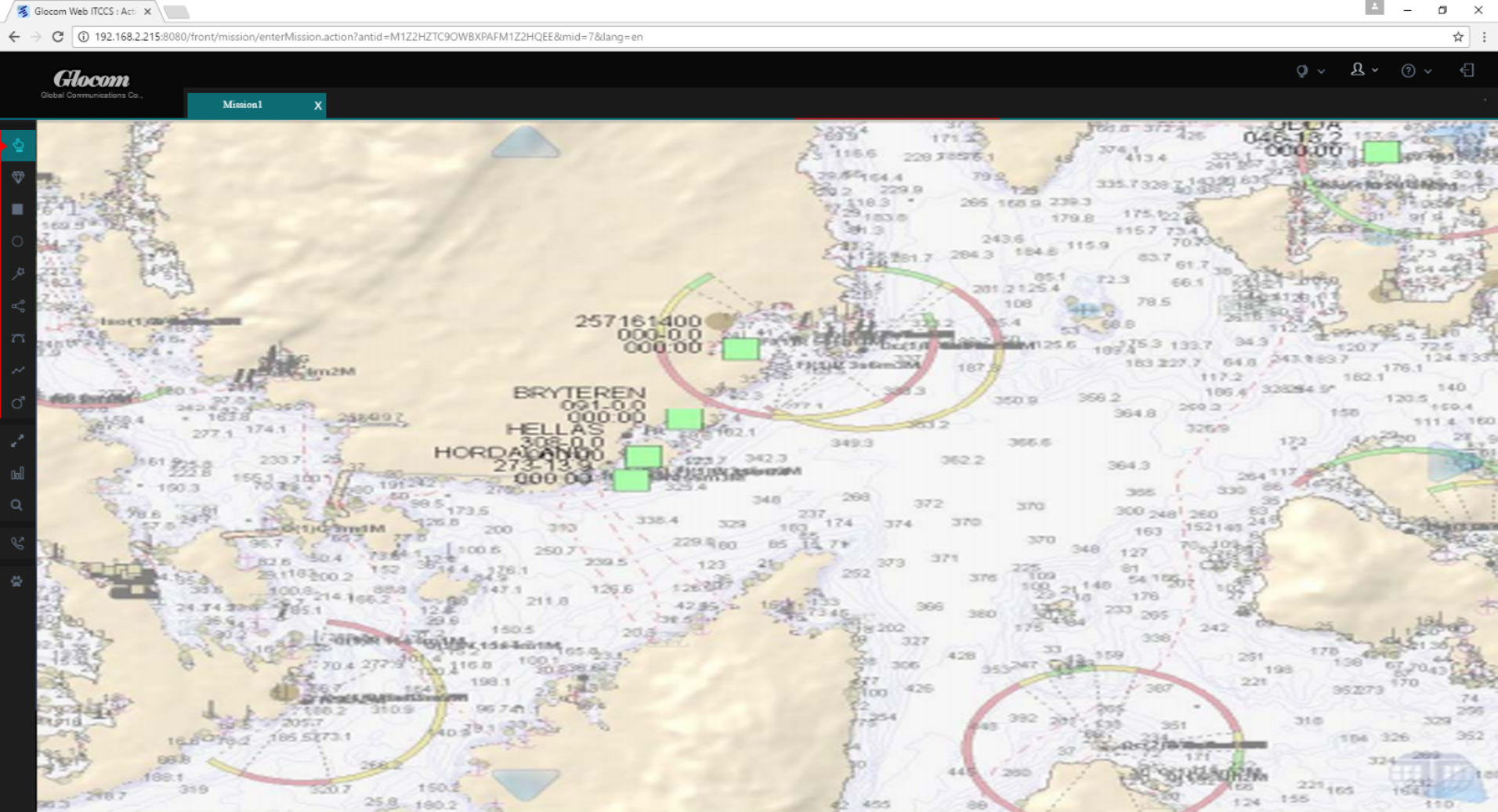Click the logout icon at top right
The image size is (1498, 812).
(x=1466, y=70)
